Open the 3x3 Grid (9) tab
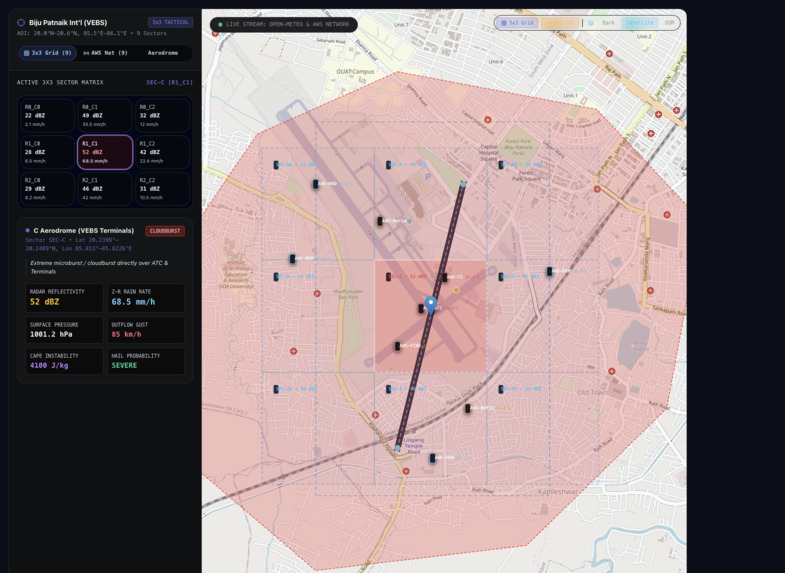 point(48,53)
